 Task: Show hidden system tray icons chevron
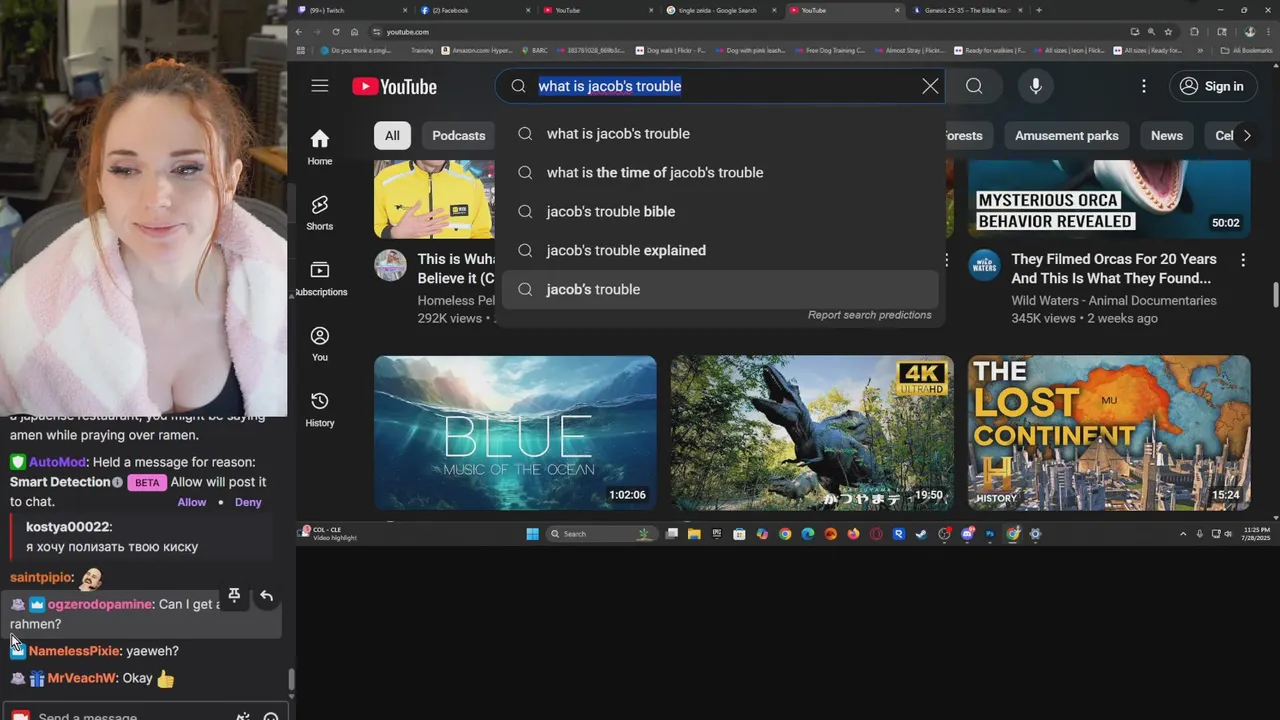click(x=1184, y=534)
